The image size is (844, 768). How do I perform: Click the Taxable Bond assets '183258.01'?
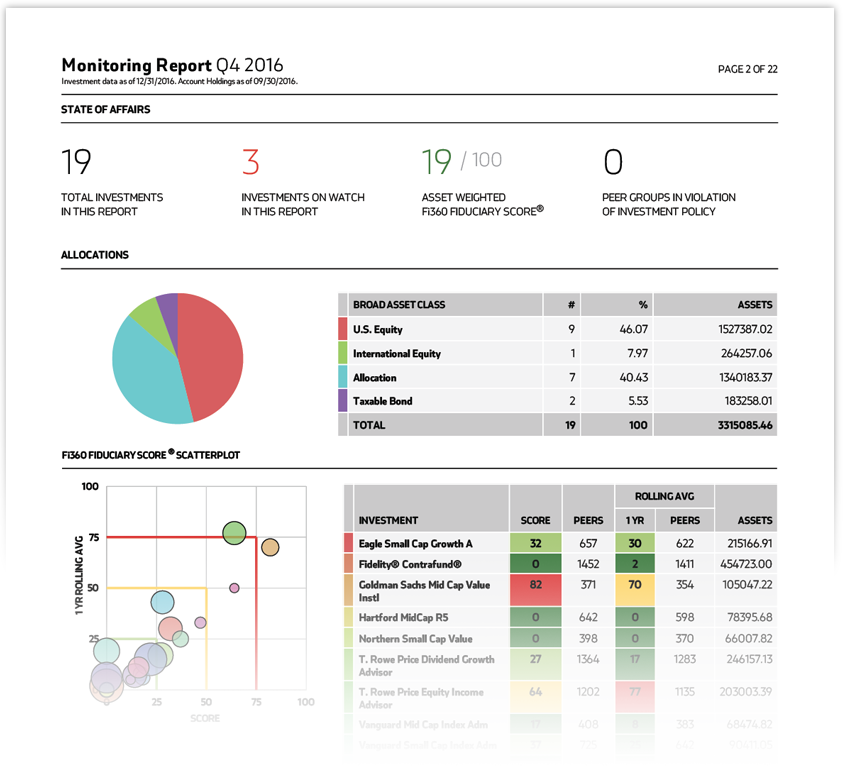point(748,401)
